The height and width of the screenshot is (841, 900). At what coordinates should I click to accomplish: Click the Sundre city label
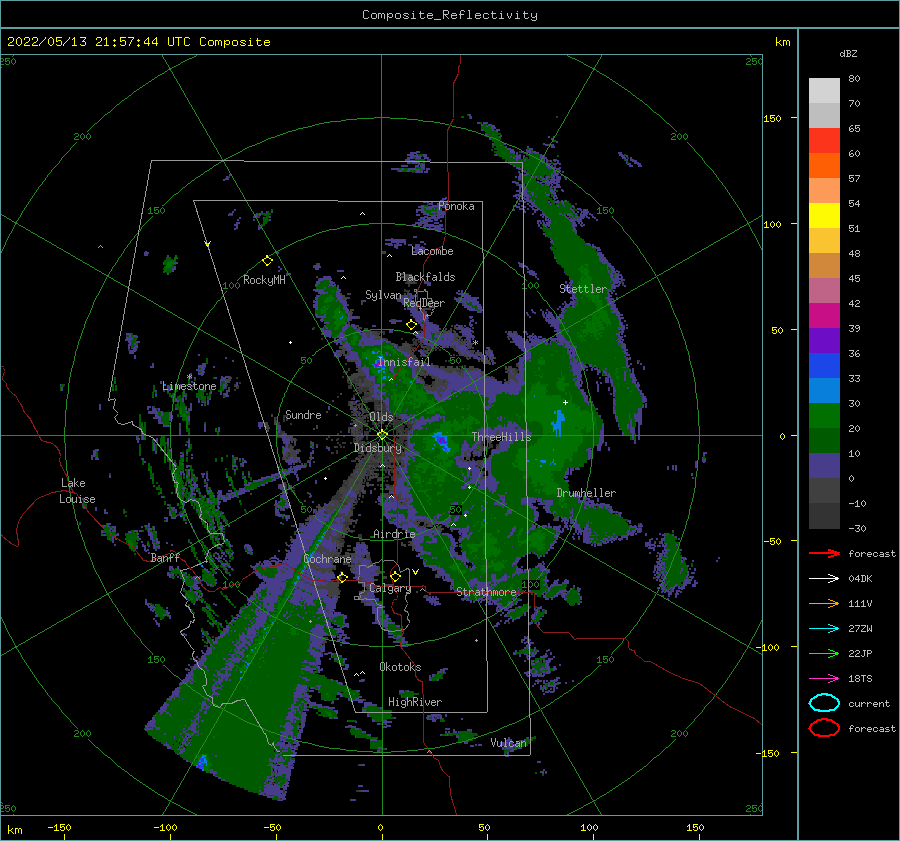pos(303,414)
